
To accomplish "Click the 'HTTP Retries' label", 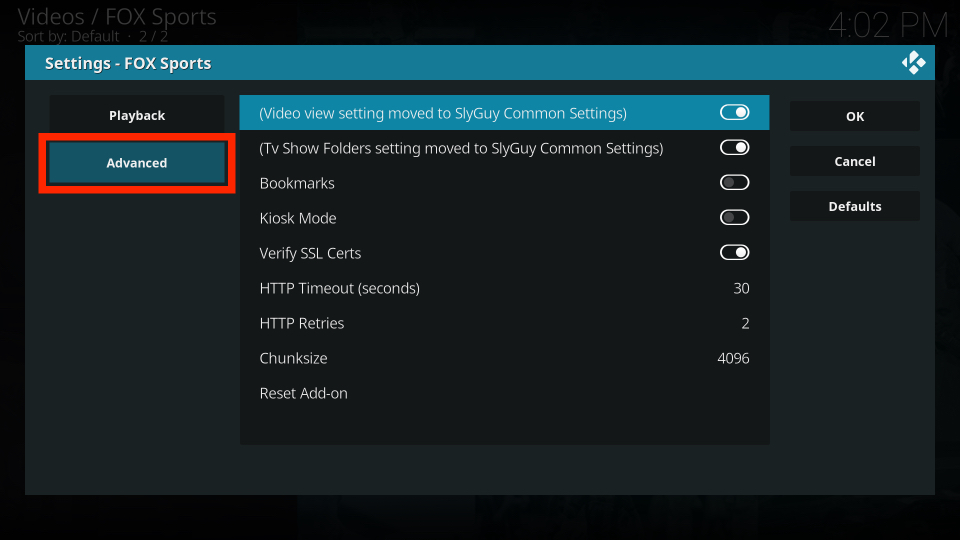I will pos(301,323).
